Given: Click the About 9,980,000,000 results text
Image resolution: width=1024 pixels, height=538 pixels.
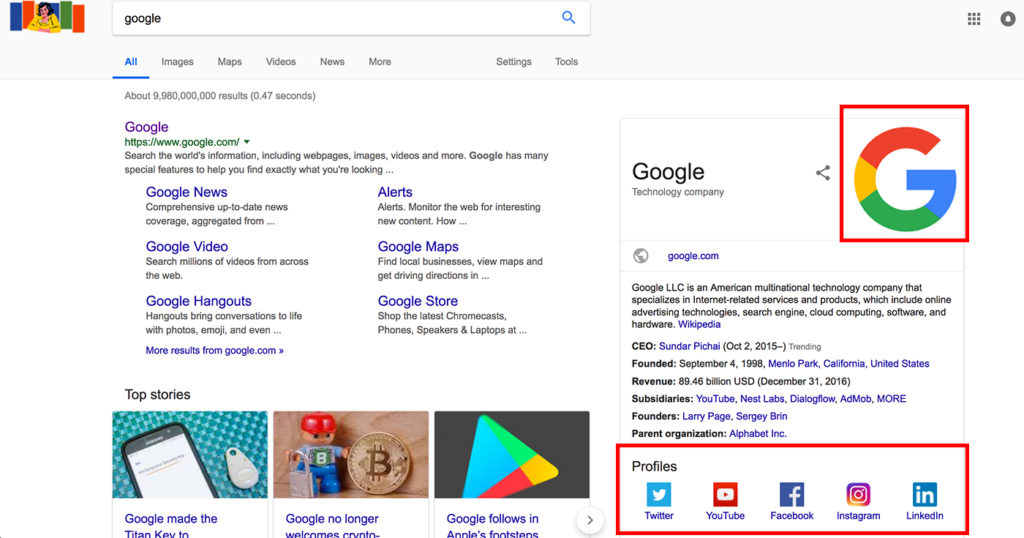Looking at the screenshot, I should pos(220,95).
